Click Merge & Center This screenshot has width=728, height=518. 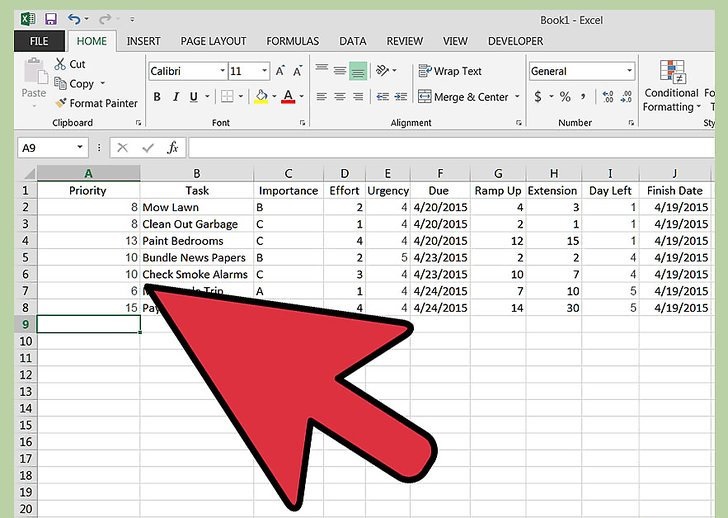[463, 97]
